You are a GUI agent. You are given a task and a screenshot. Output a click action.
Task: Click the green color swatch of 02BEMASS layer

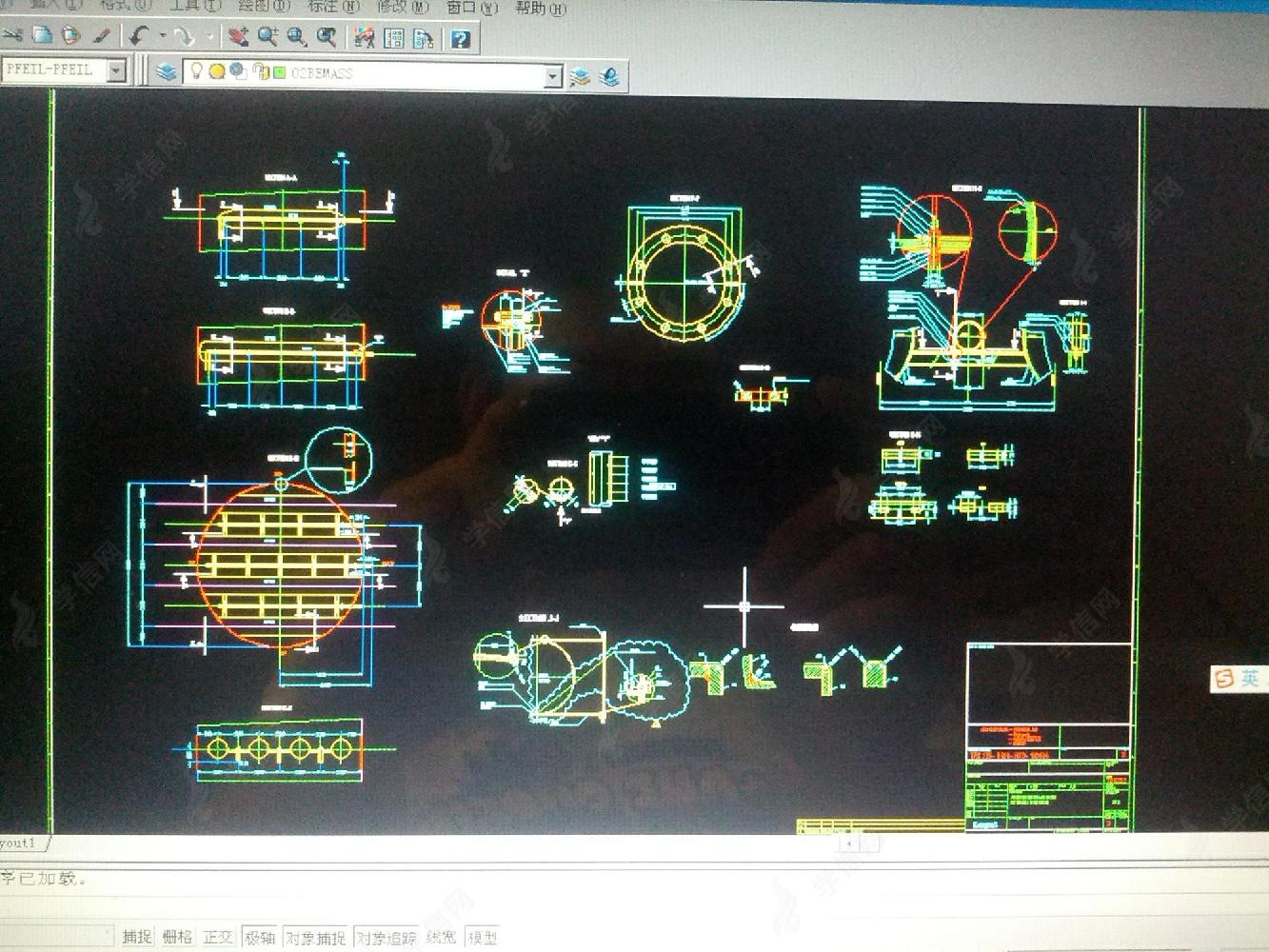pos(280,72)
